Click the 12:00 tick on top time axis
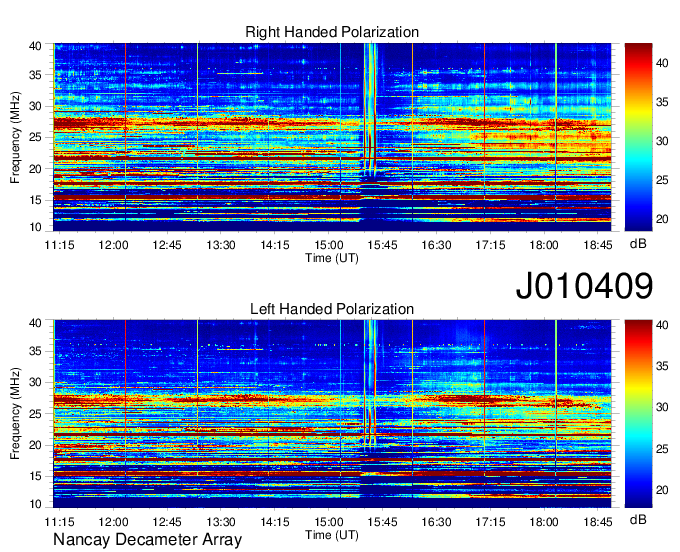The width and height of the screenshot is (680, 552). tap(113, 245)
